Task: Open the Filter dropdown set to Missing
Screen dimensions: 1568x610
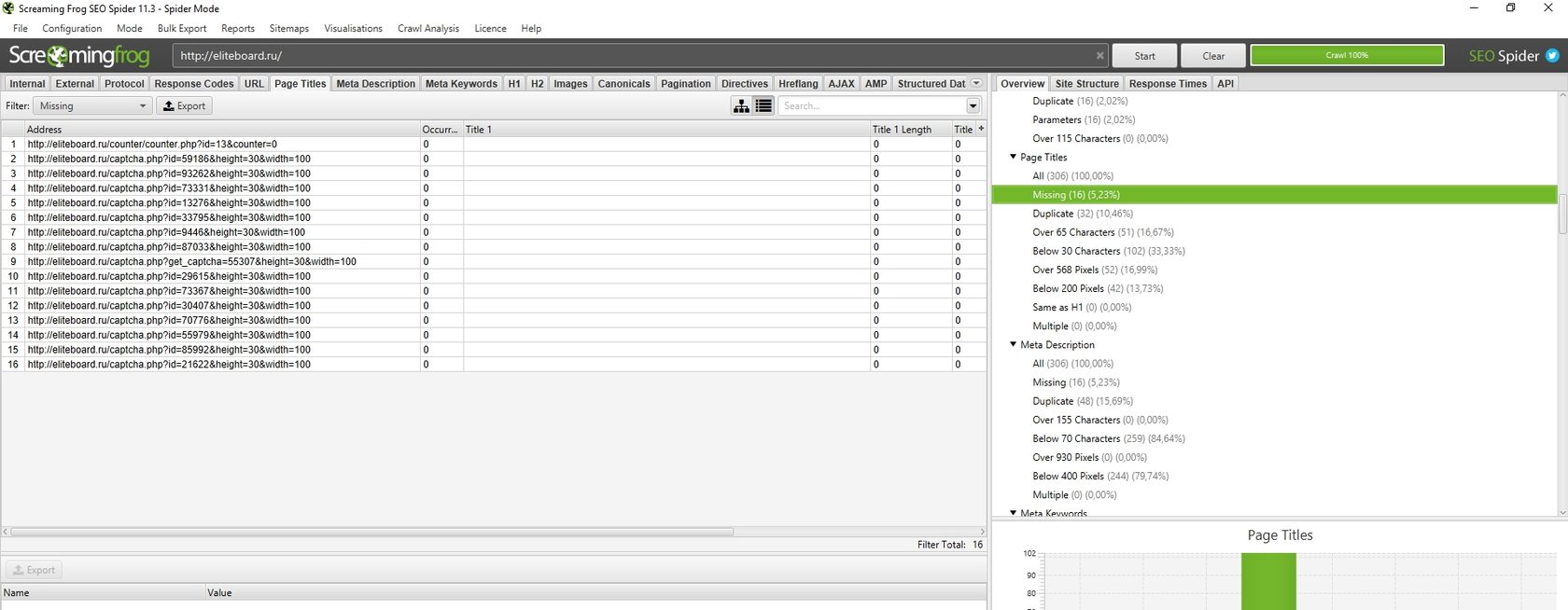Action: 91,106
